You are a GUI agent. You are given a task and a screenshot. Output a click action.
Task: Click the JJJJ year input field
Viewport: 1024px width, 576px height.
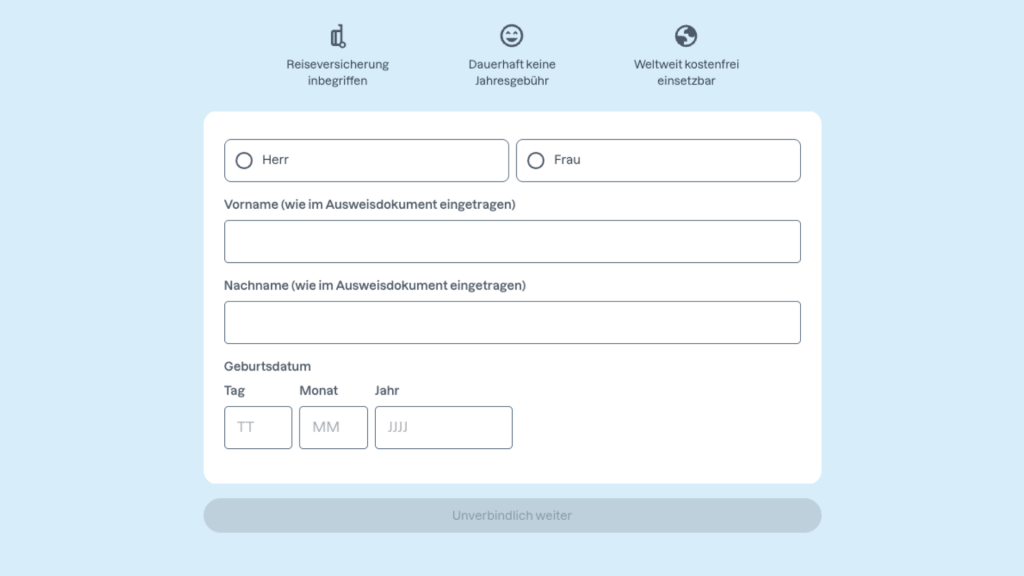pos(443,427)
